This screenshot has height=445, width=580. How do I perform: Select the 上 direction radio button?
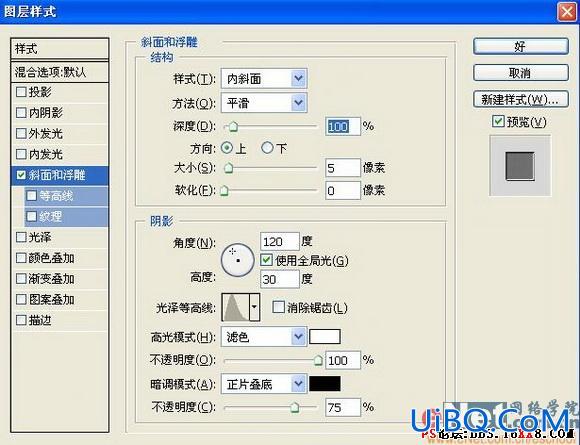point(226,148)
